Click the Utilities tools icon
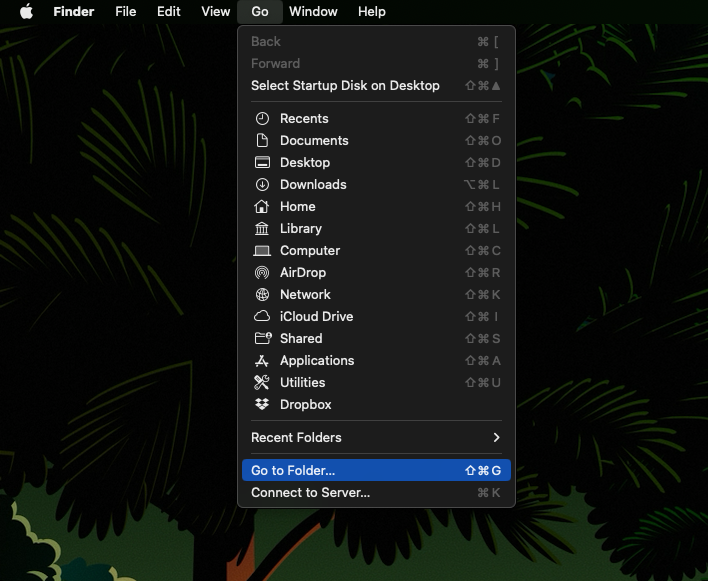 click(x=262, y=383)
